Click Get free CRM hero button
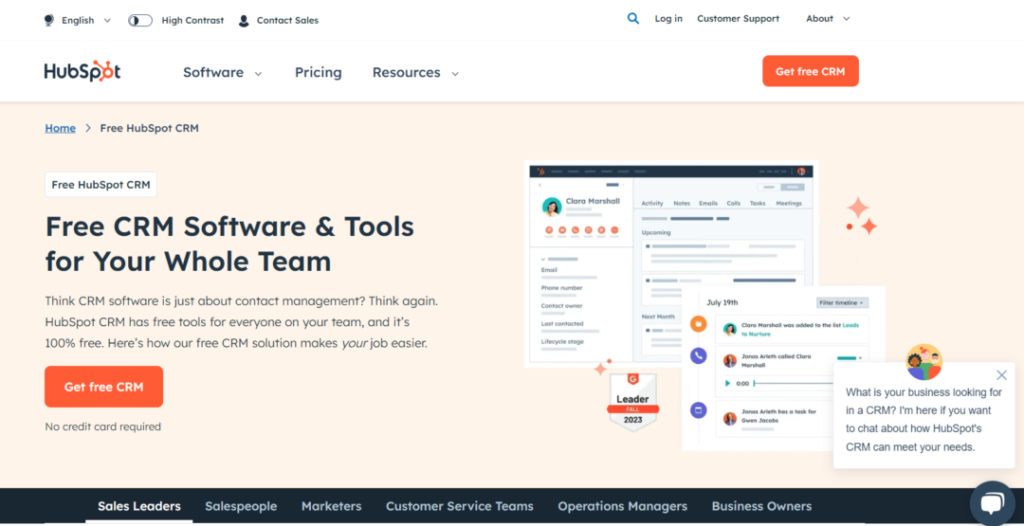 pos(104,387)
